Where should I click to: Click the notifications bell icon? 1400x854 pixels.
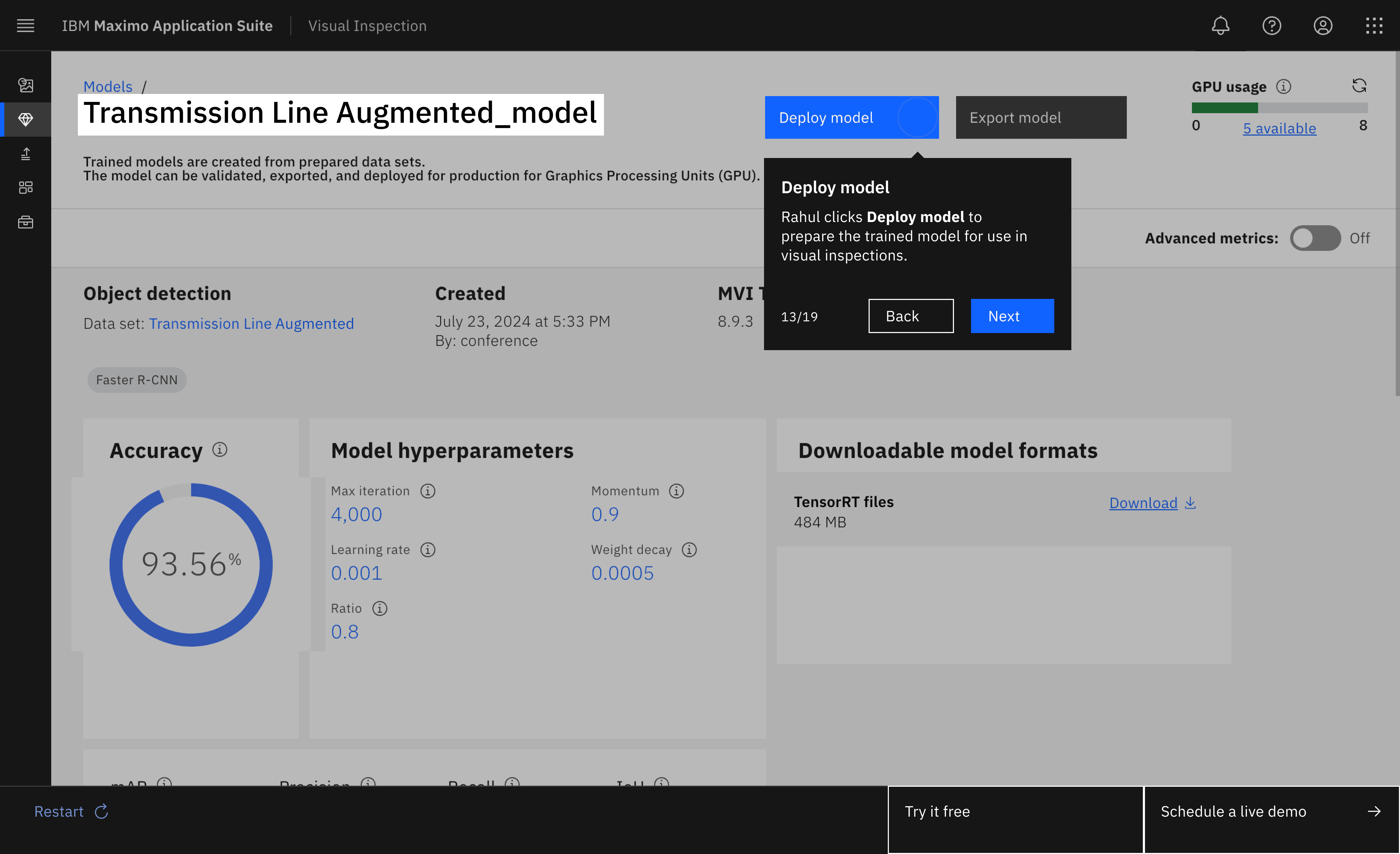click(x=1220, y=26)
